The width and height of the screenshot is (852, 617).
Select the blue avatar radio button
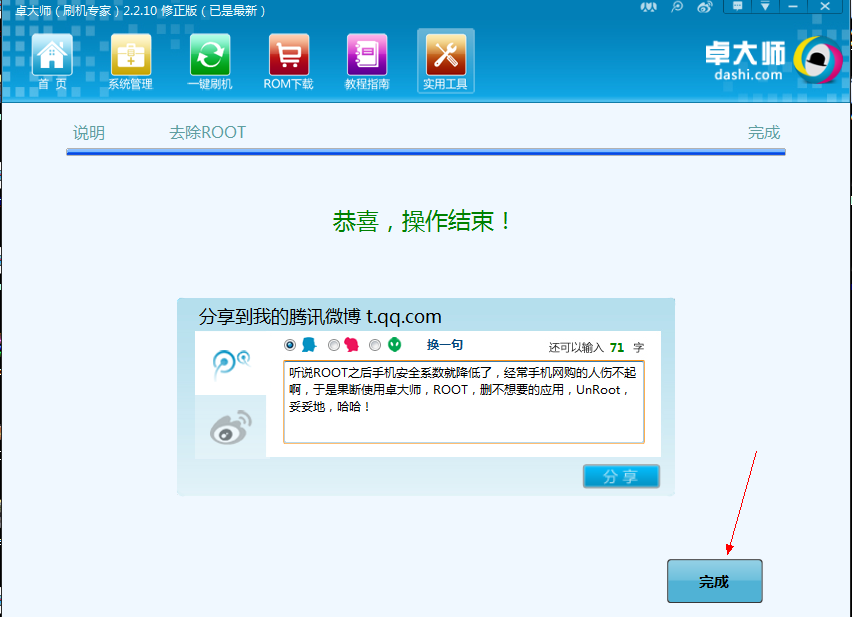pos(290,345)
